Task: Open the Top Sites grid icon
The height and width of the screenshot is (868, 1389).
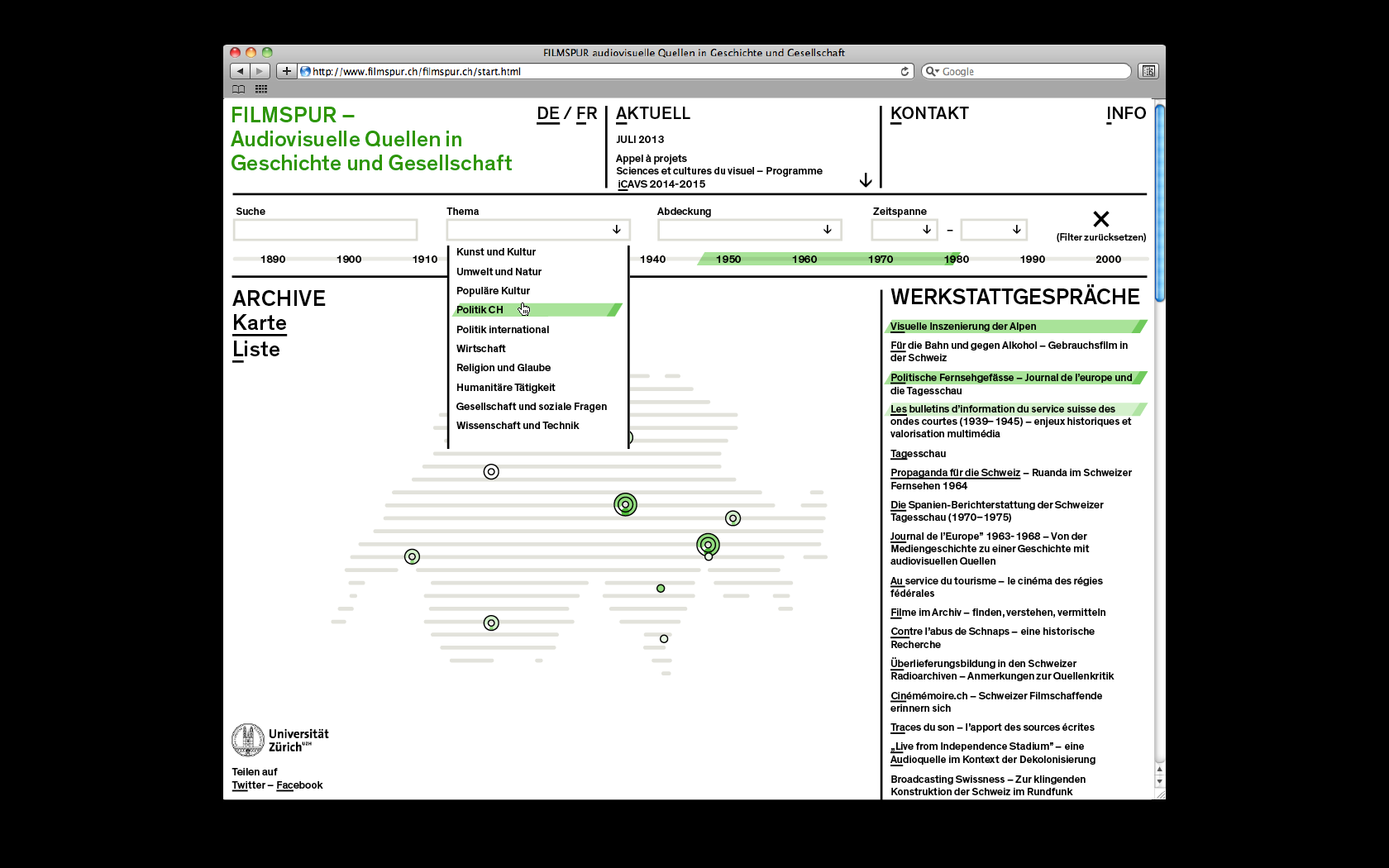Action: (x=261, y=88)
